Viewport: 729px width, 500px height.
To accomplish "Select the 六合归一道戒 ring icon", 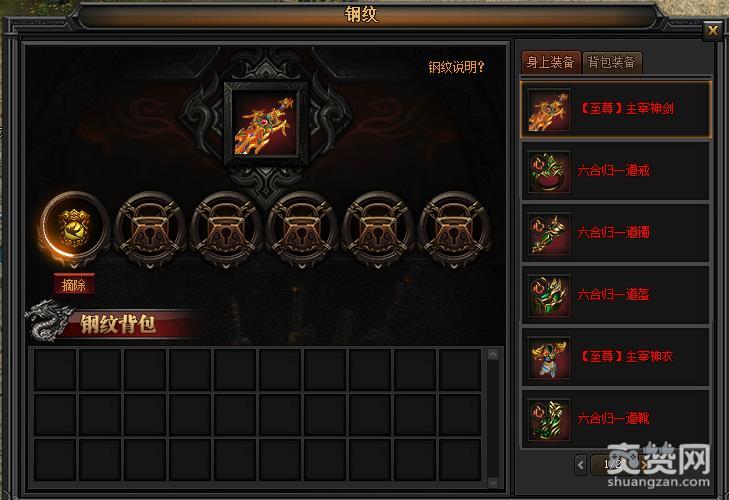I will point(549,171).
